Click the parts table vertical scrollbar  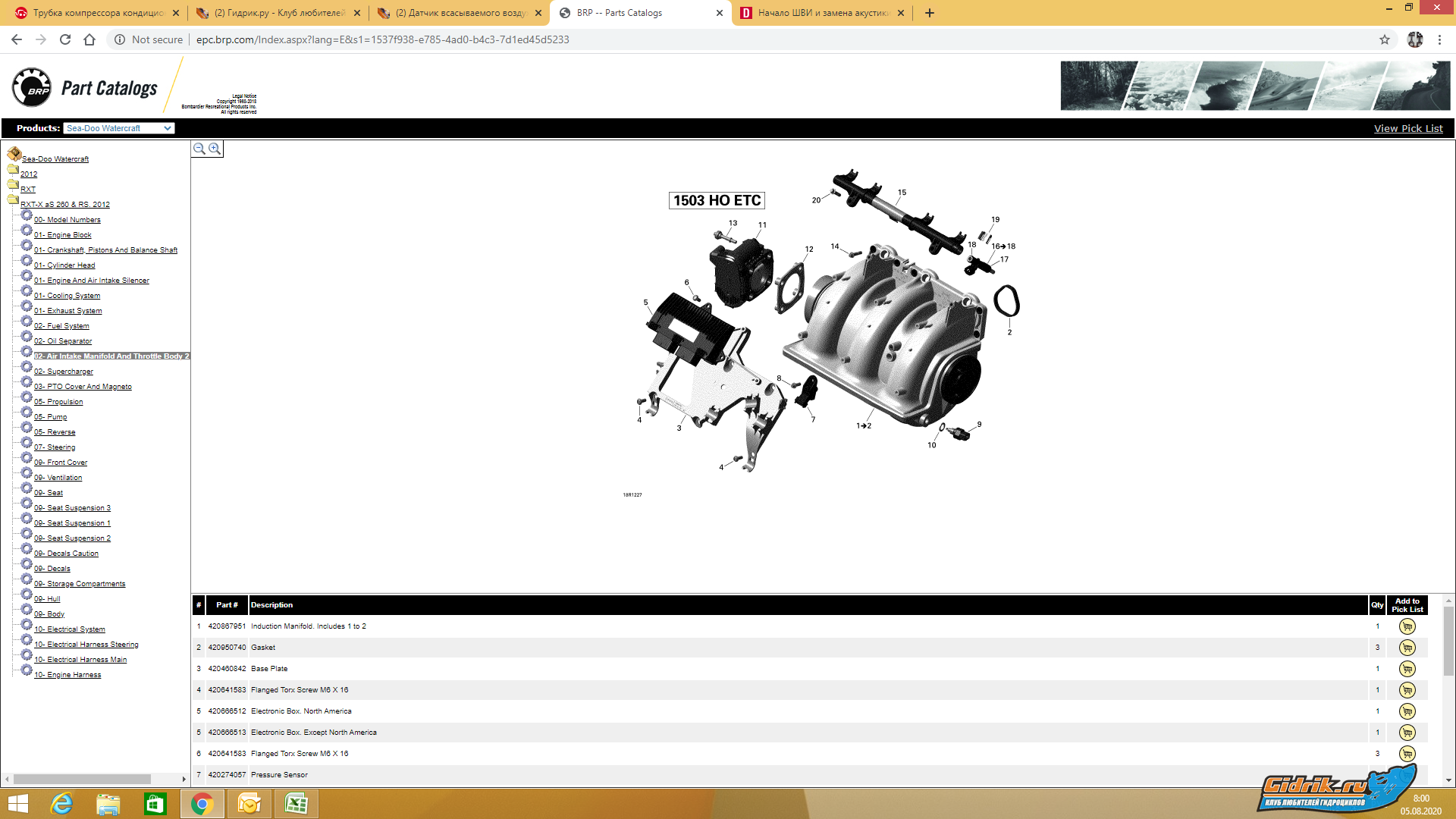pyautogui.click(x=1448, y=645)
